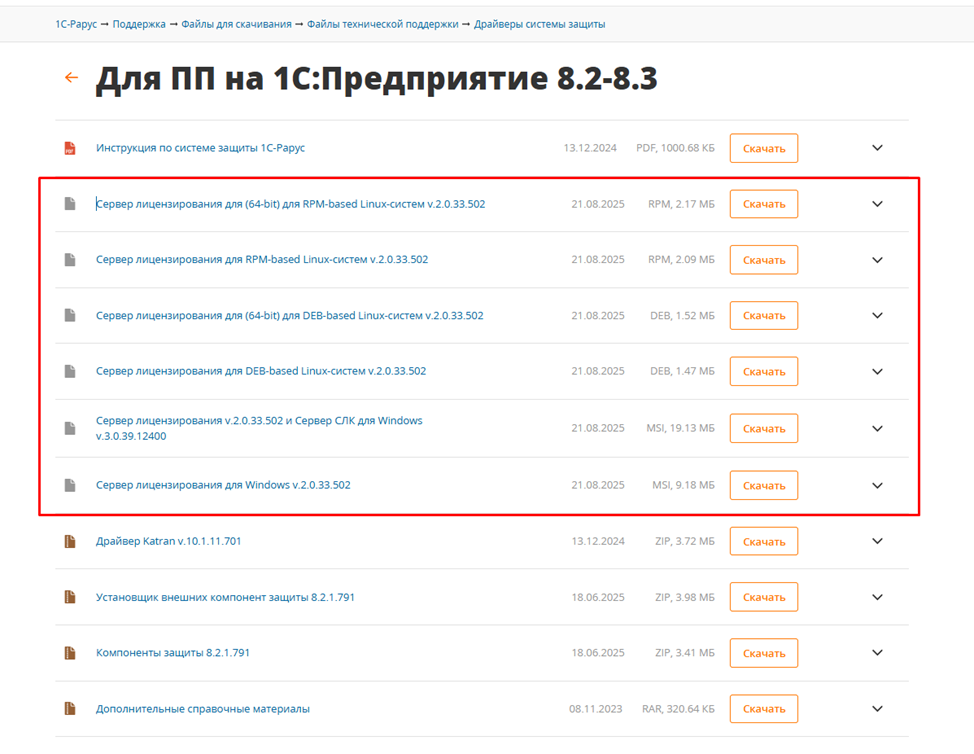Open Поддержка breadcrumb link
974x754 pixels.
[139, 24]
